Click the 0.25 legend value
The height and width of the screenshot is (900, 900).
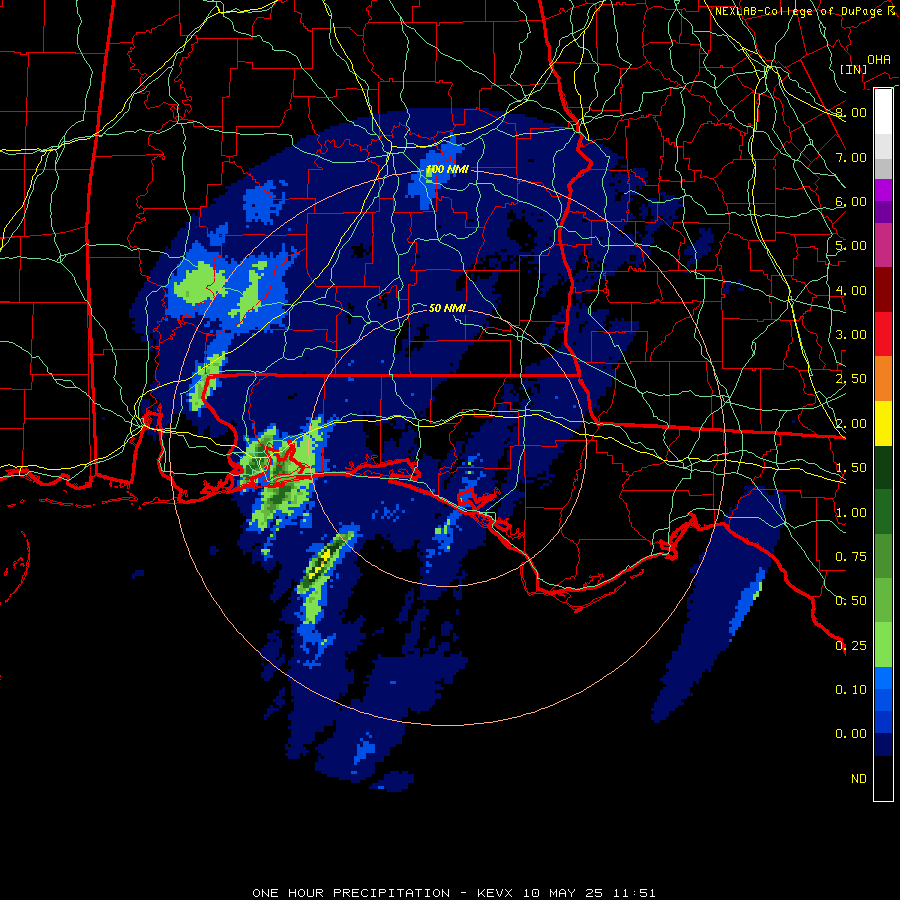[851, 646]
